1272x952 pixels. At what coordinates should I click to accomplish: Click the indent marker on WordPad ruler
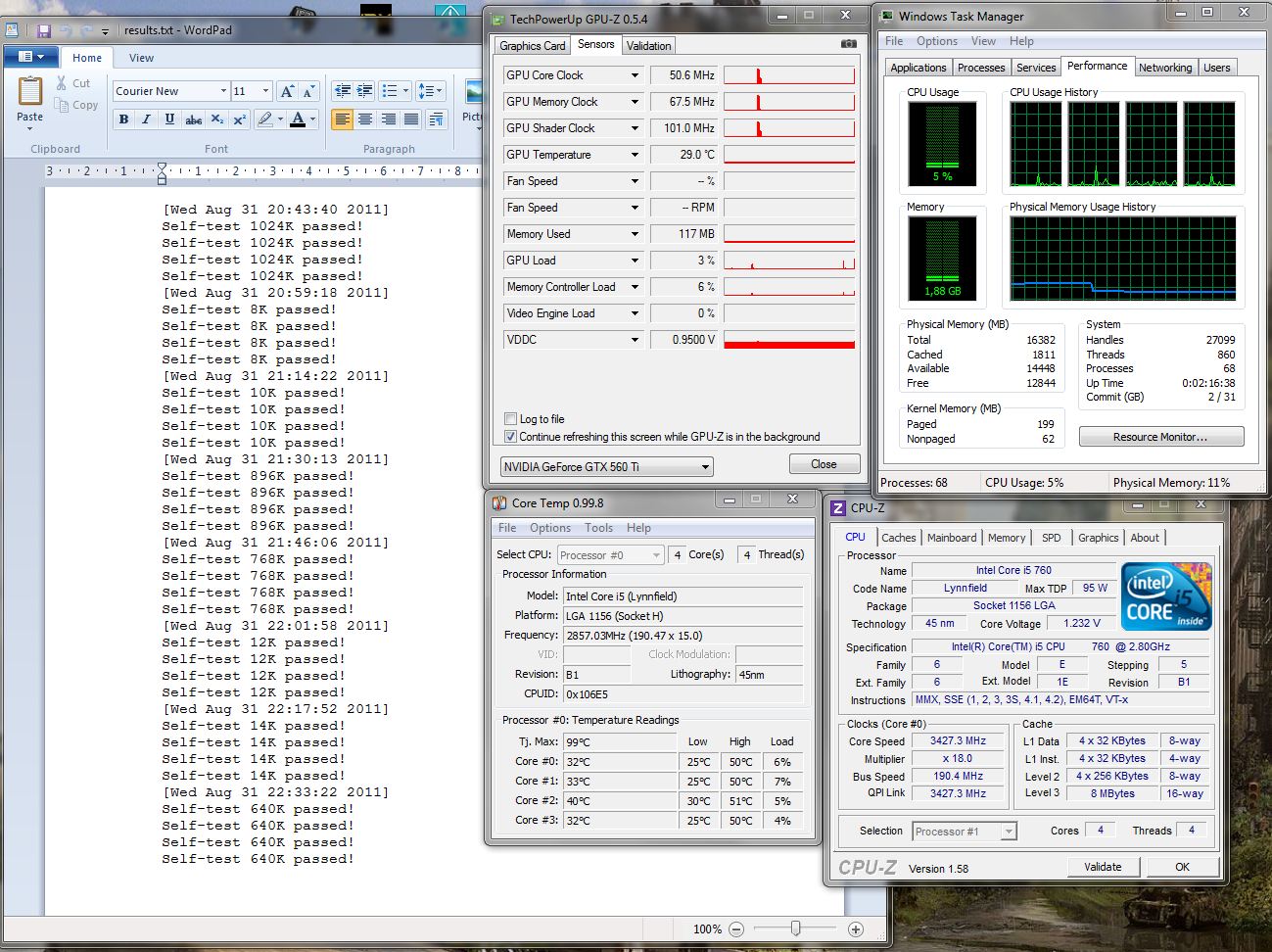pyautogui.click(x=162, y=173)
